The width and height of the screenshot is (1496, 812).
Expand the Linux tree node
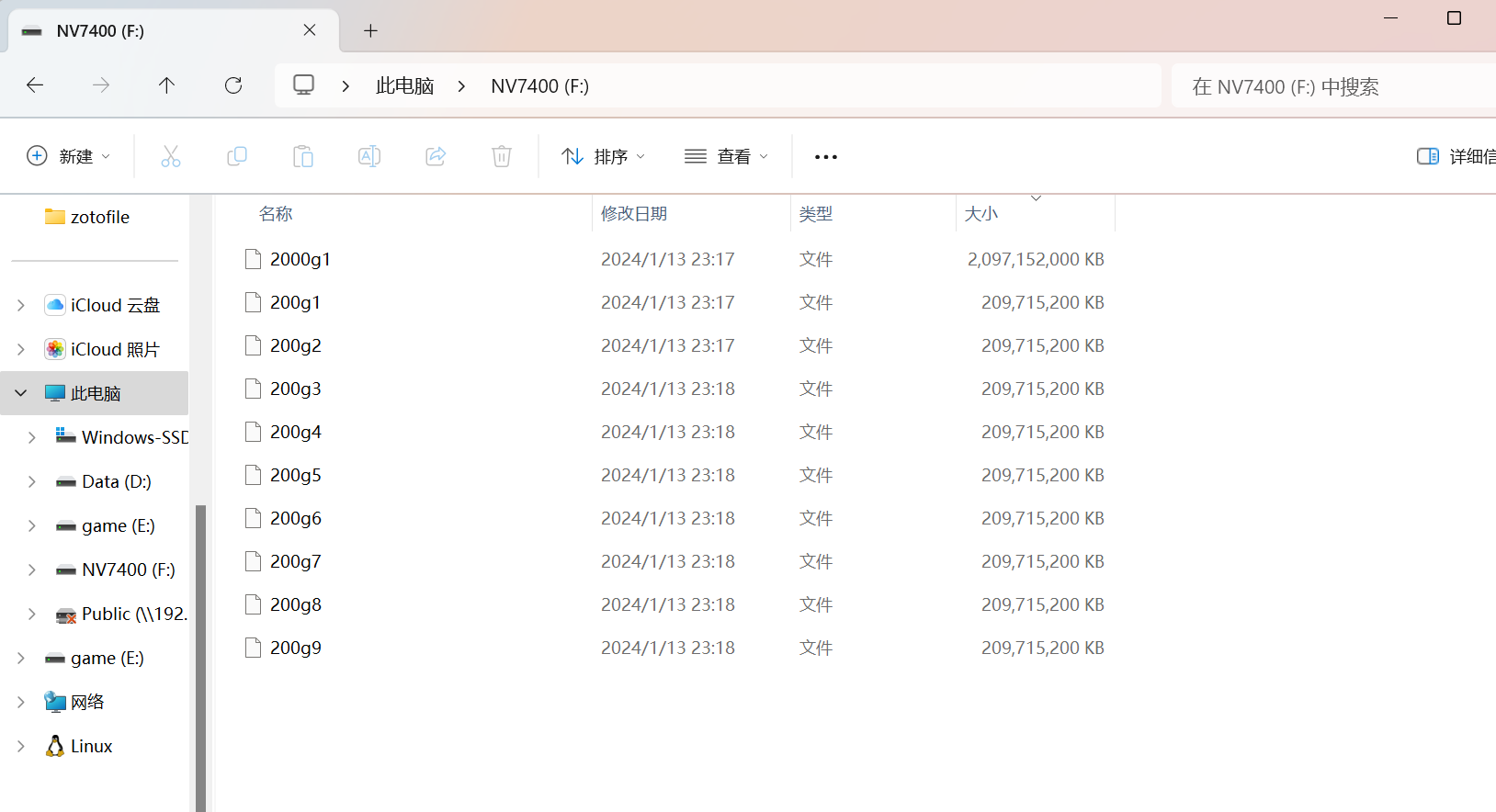[x=21, y=746]
